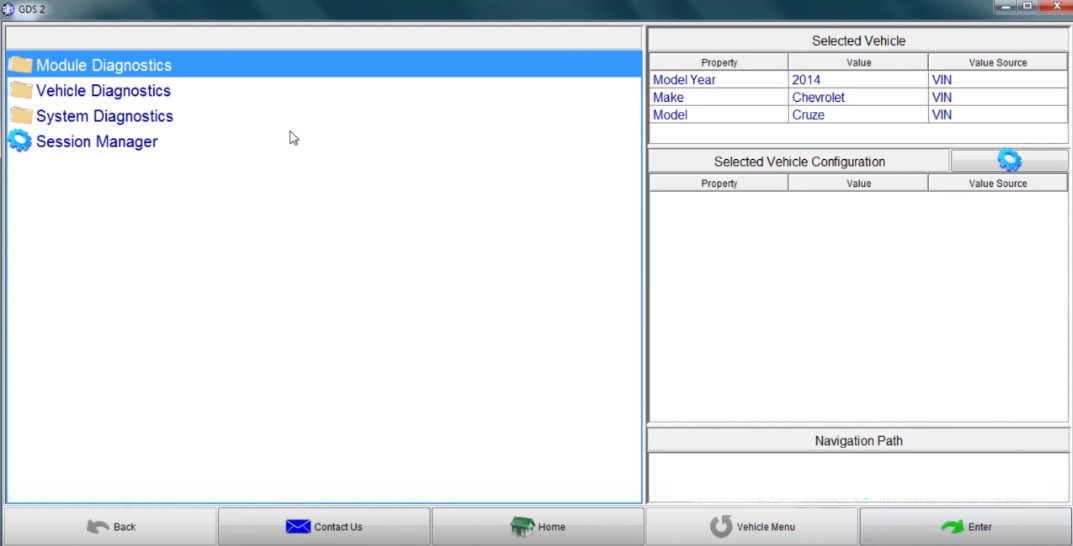Select the Cruze value cell

pyautogui.click(x=858, y=115)
